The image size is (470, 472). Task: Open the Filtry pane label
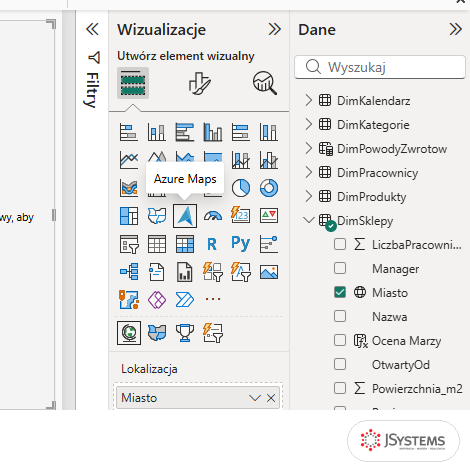click(92, 90)
